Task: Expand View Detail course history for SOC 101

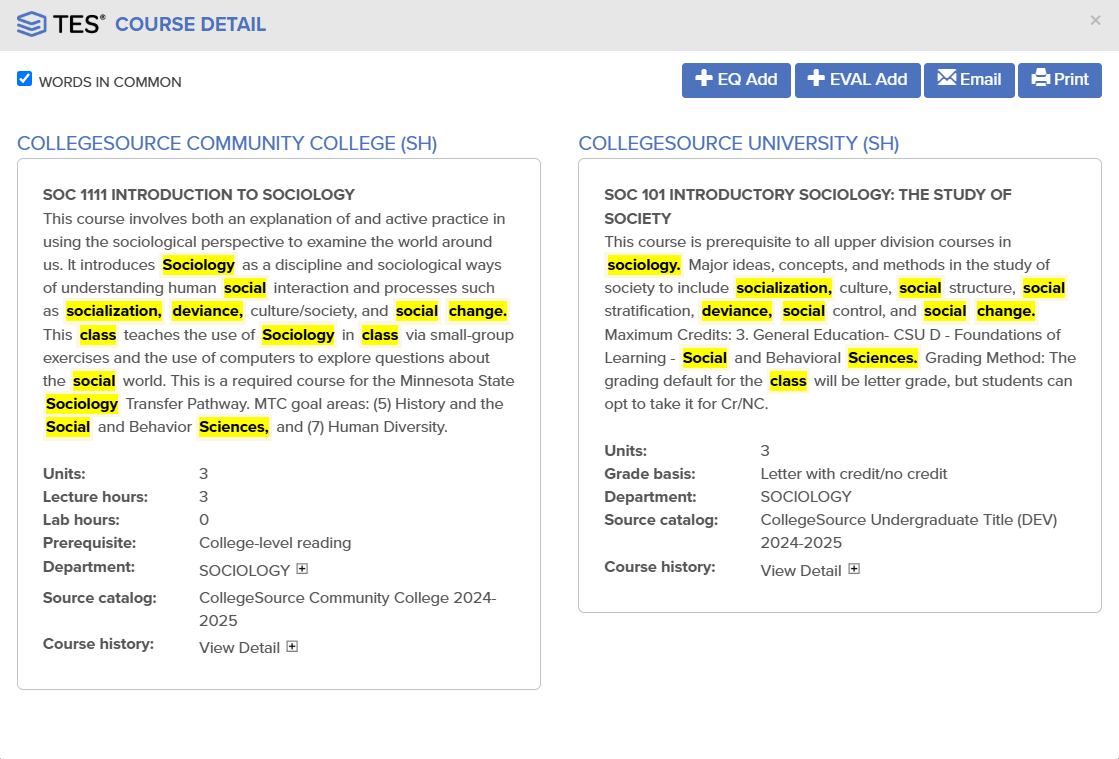Action: point(854,569)
